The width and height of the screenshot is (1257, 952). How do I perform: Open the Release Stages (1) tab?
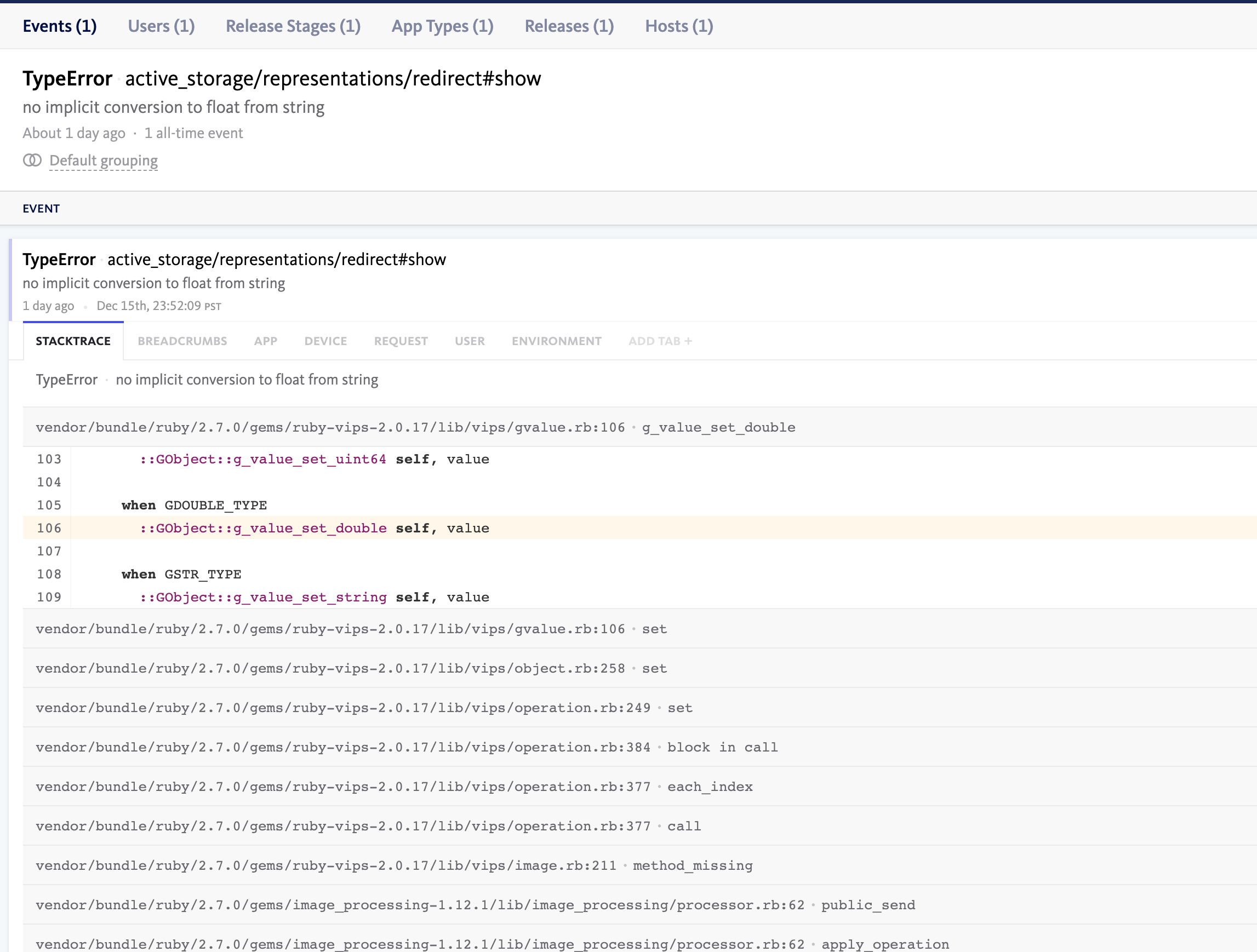[293, 26]
